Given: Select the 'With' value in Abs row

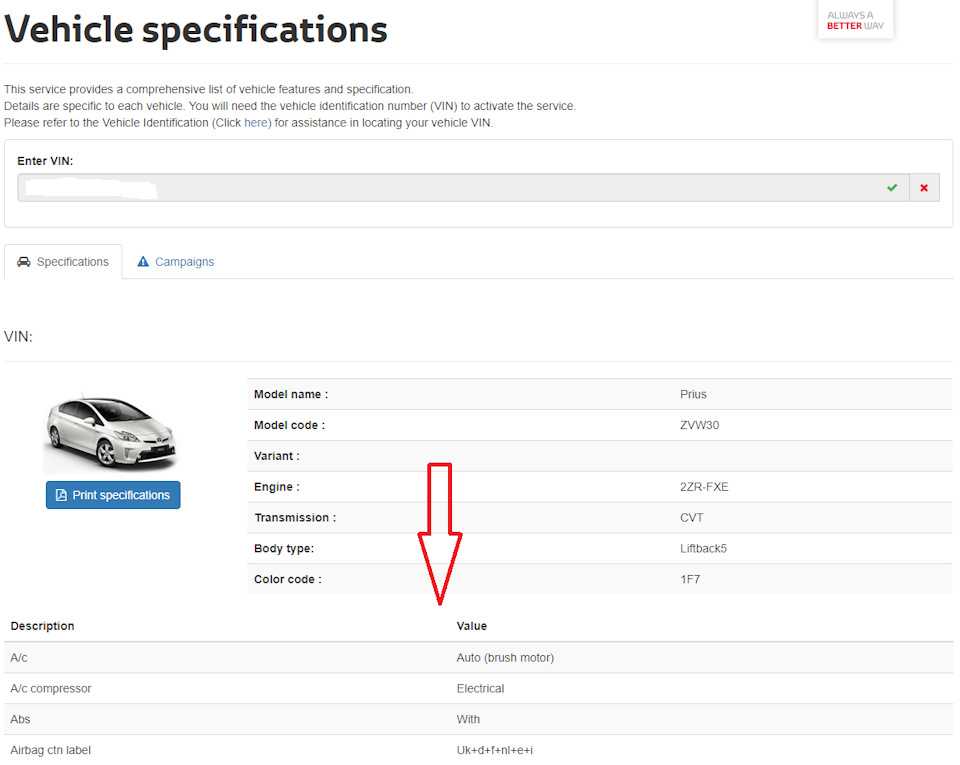Looking at the screenshot, I should coord(468,719).
